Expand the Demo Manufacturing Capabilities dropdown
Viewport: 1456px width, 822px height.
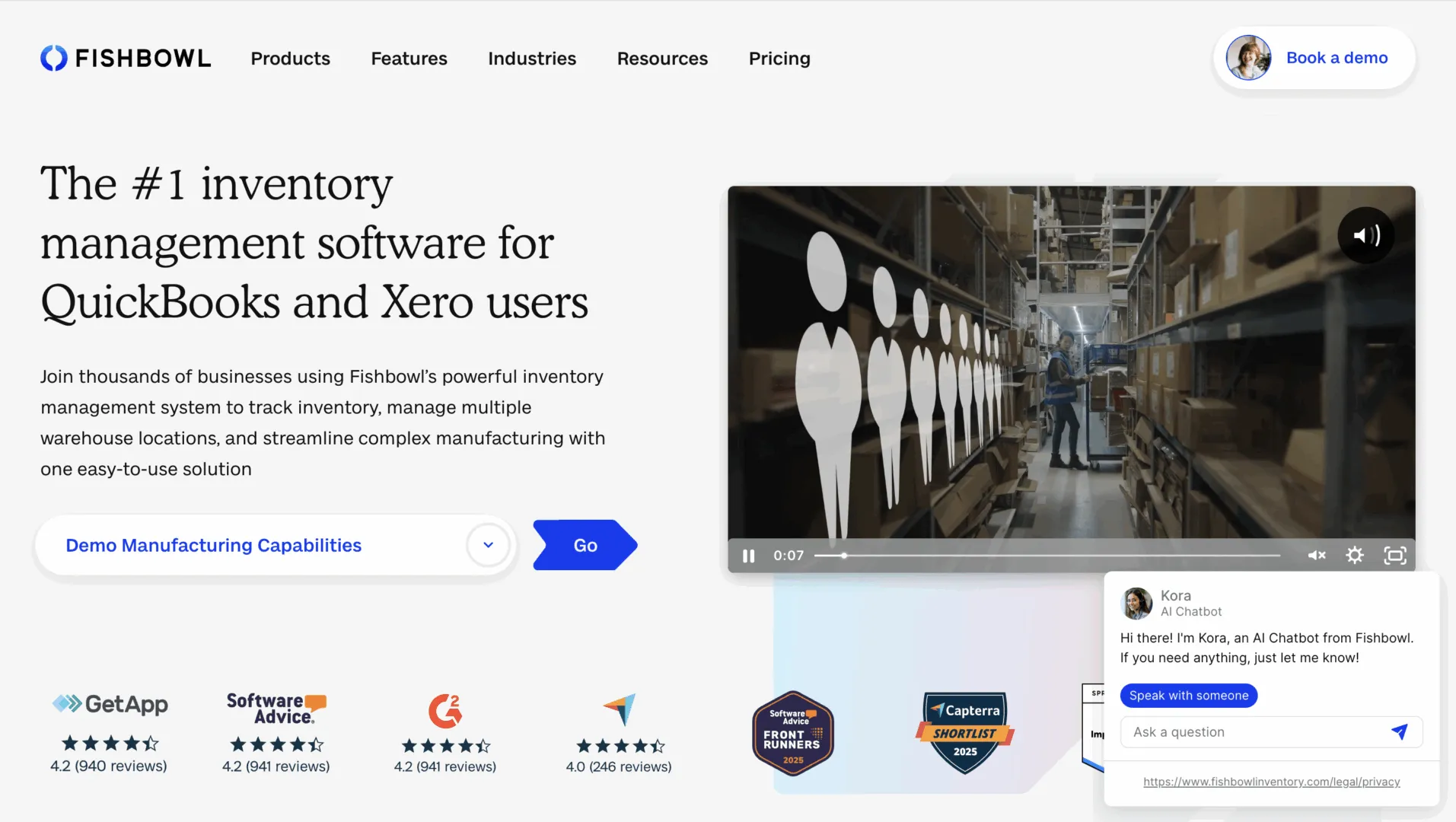[x=276, y=545]
